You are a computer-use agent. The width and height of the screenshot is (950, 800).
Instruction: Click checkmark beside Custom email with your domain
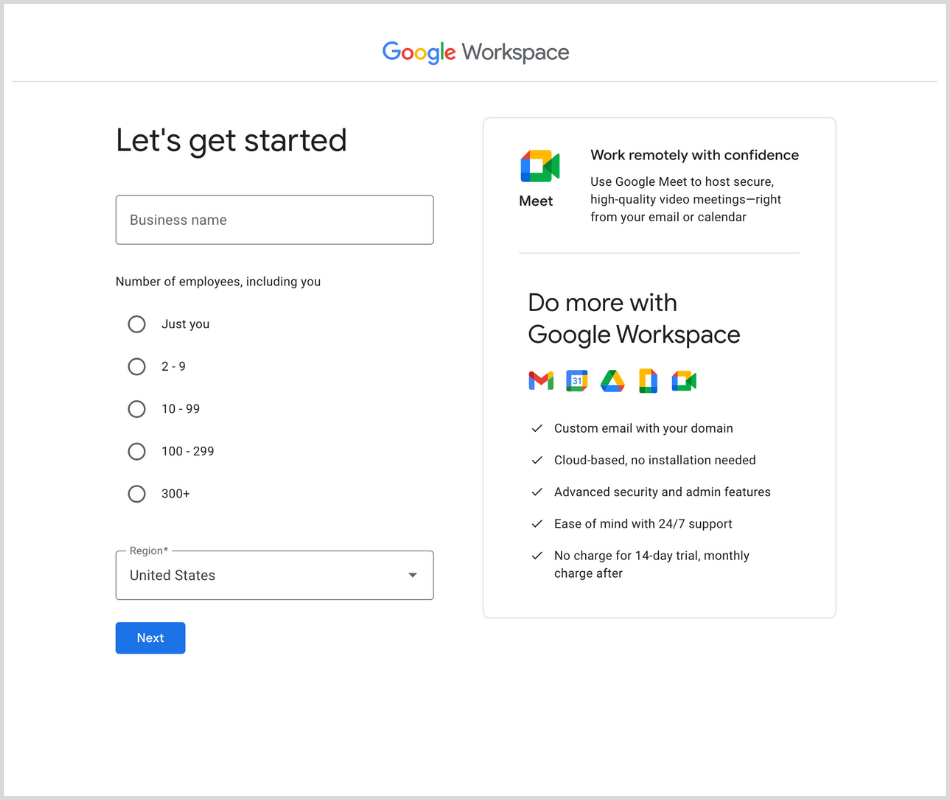click(537, 428)
